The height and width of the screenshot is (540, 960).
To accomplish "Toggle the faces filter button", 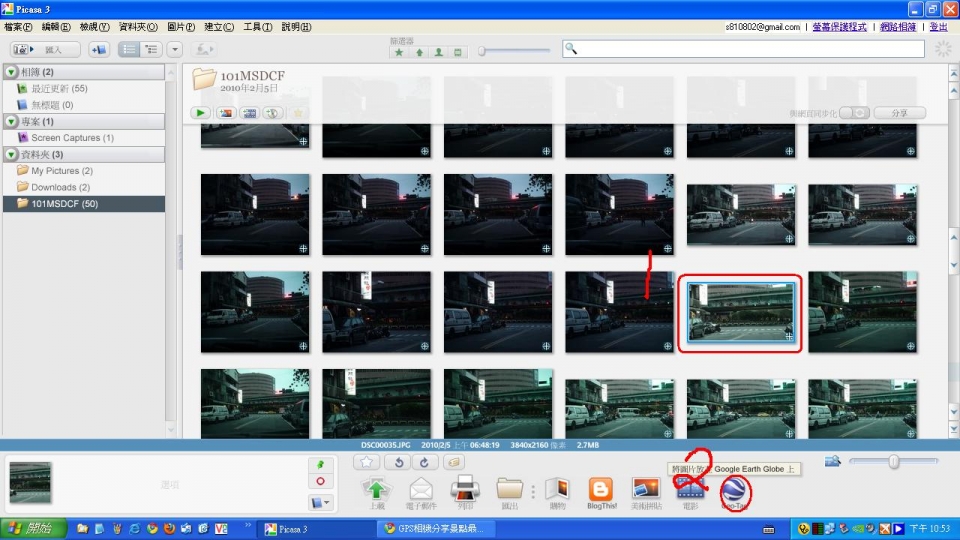I will 438,52.
